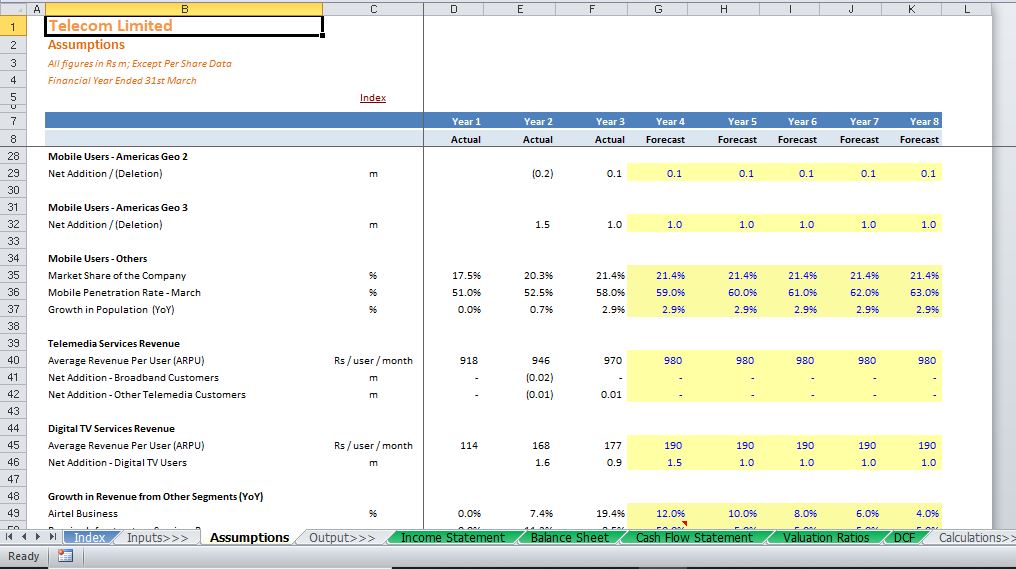Click 'Mobile Users - Americas Geo 2' heading

click(118, 157)
